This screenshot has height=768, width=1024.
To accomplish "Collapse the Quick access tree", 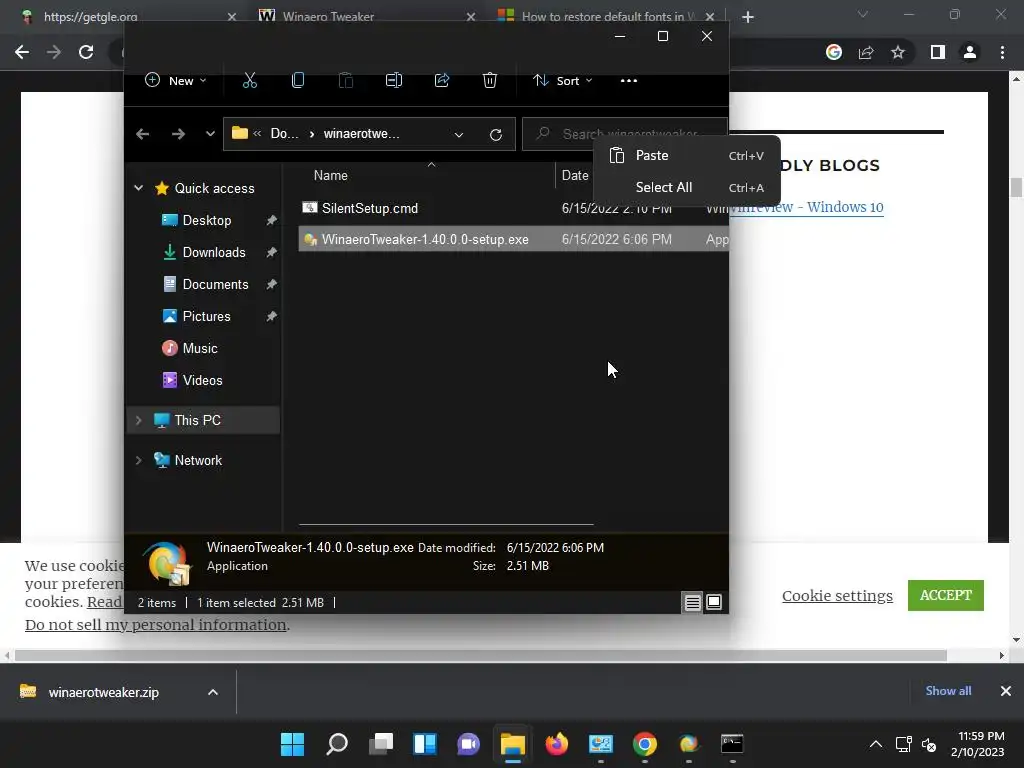I will (138, 188).
